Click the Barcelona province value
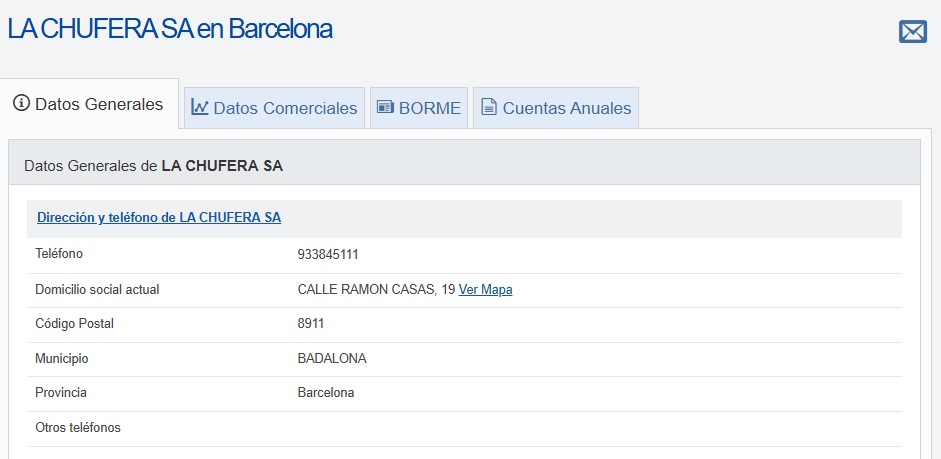Viewport: 941px width, 459px height. point(326,393)
